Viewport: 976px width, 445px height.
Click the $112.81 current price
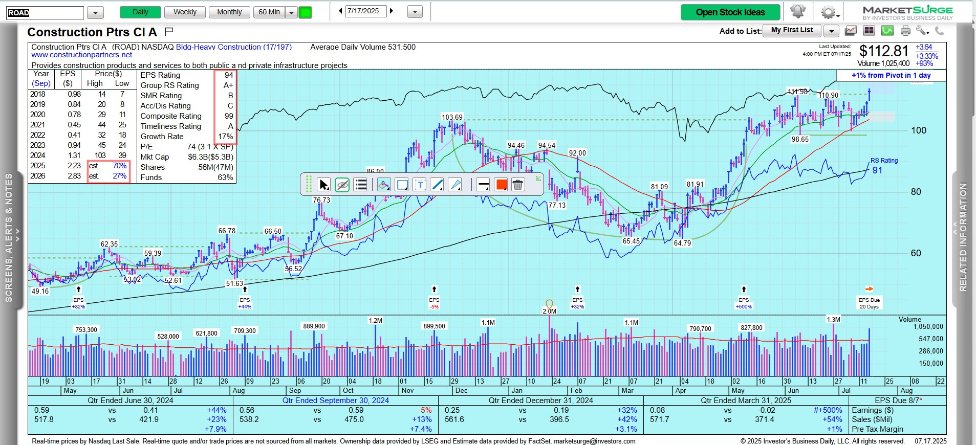point(884,51)
